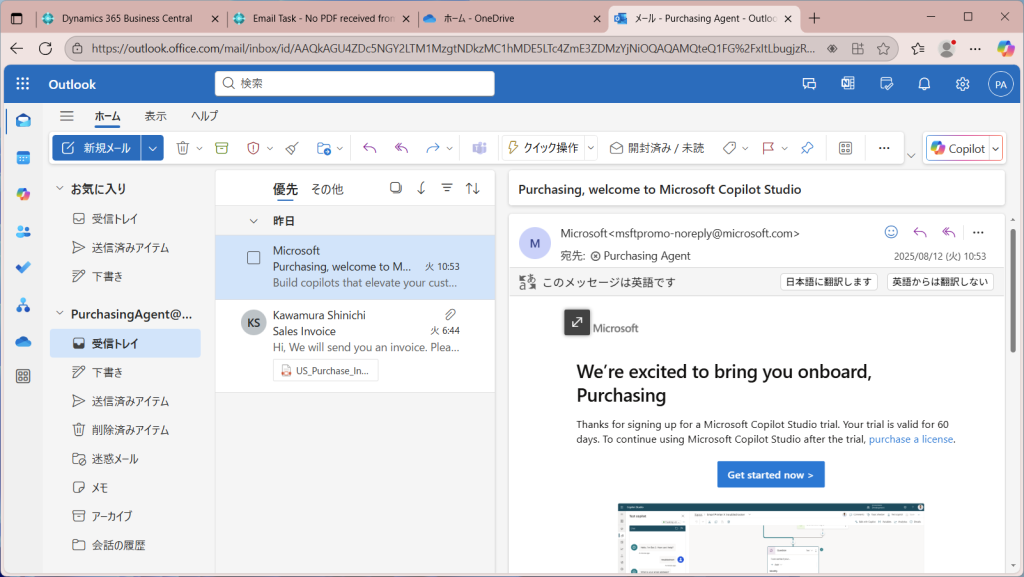Toggle read/unread for the message
This screenshot has height=577, width=1024.
coord(657,148)
